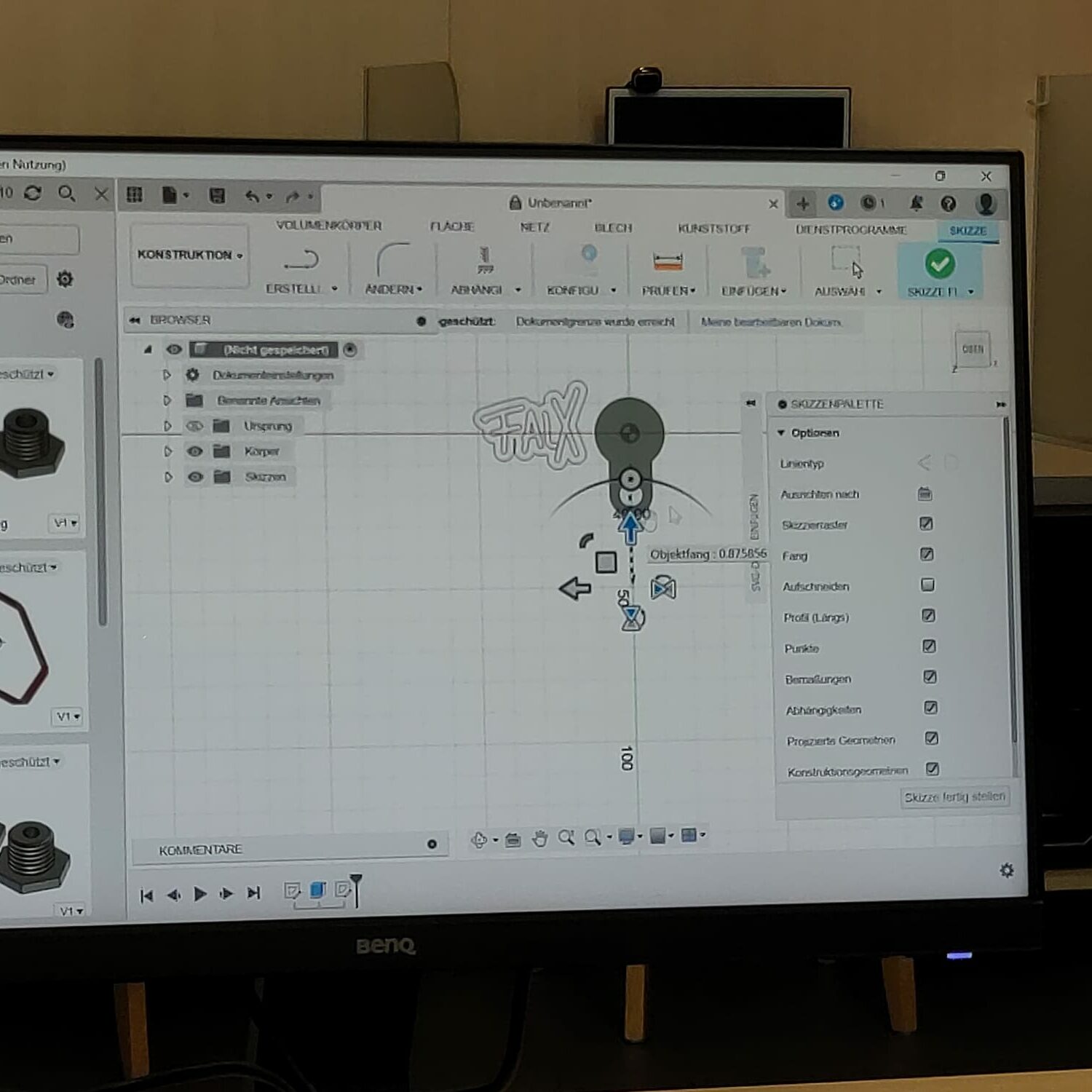Click the help question mark icon

[948, 204]
